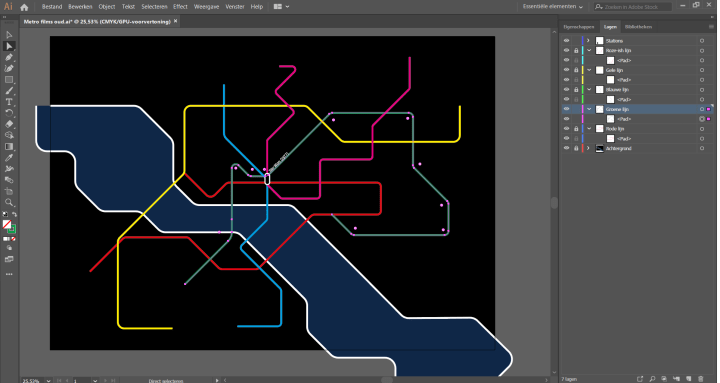Select the Blend tool

point(9,180)
